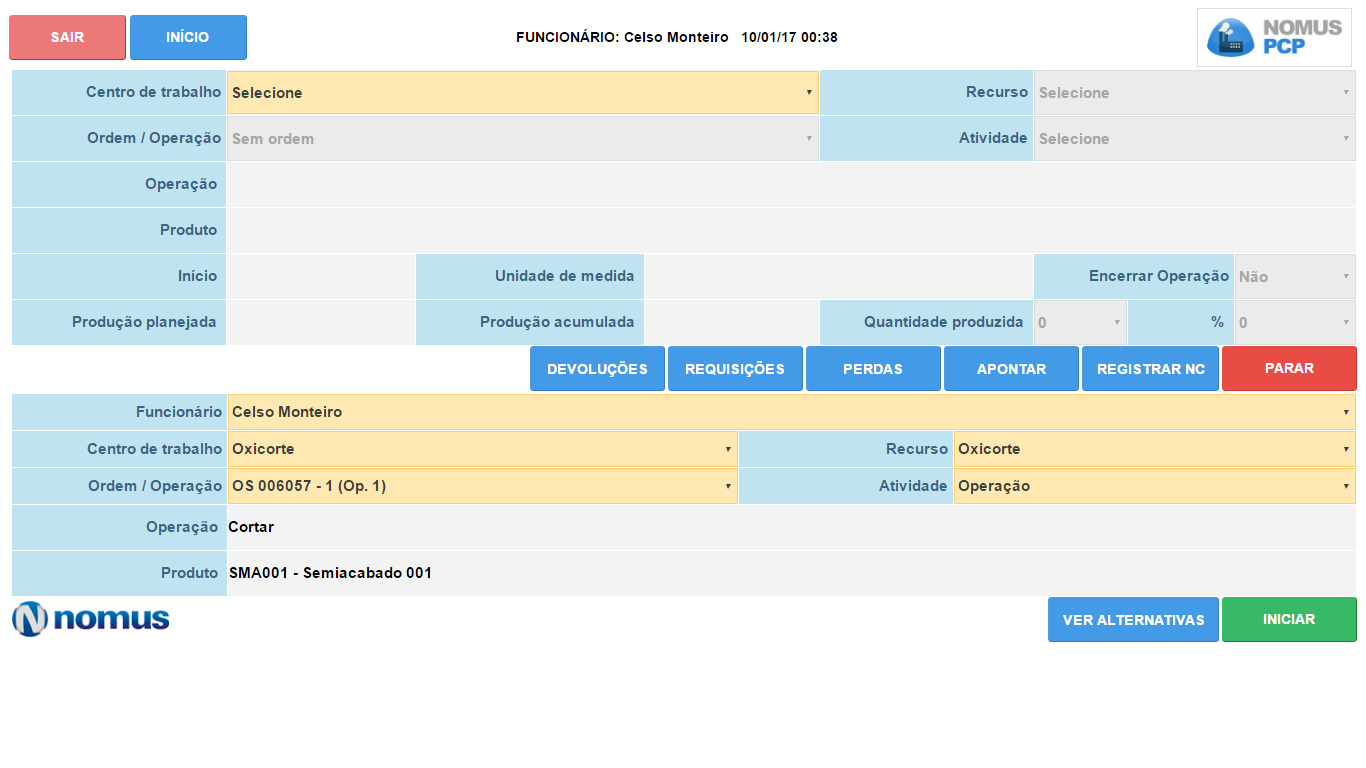Expand the Atividade Operação dropdown
1366x768 pixels.
coord(1154,486)
